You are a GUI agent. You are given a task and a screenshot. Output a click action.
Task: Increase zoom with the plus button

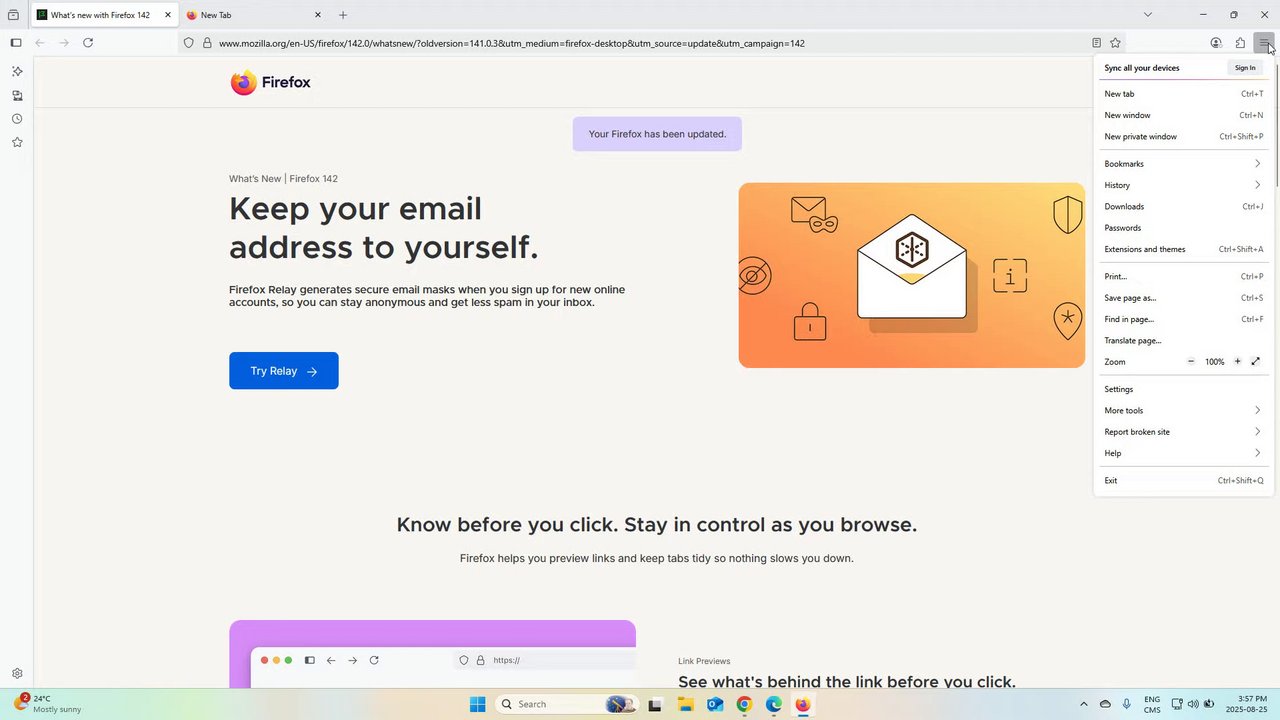click(1237, 362)
